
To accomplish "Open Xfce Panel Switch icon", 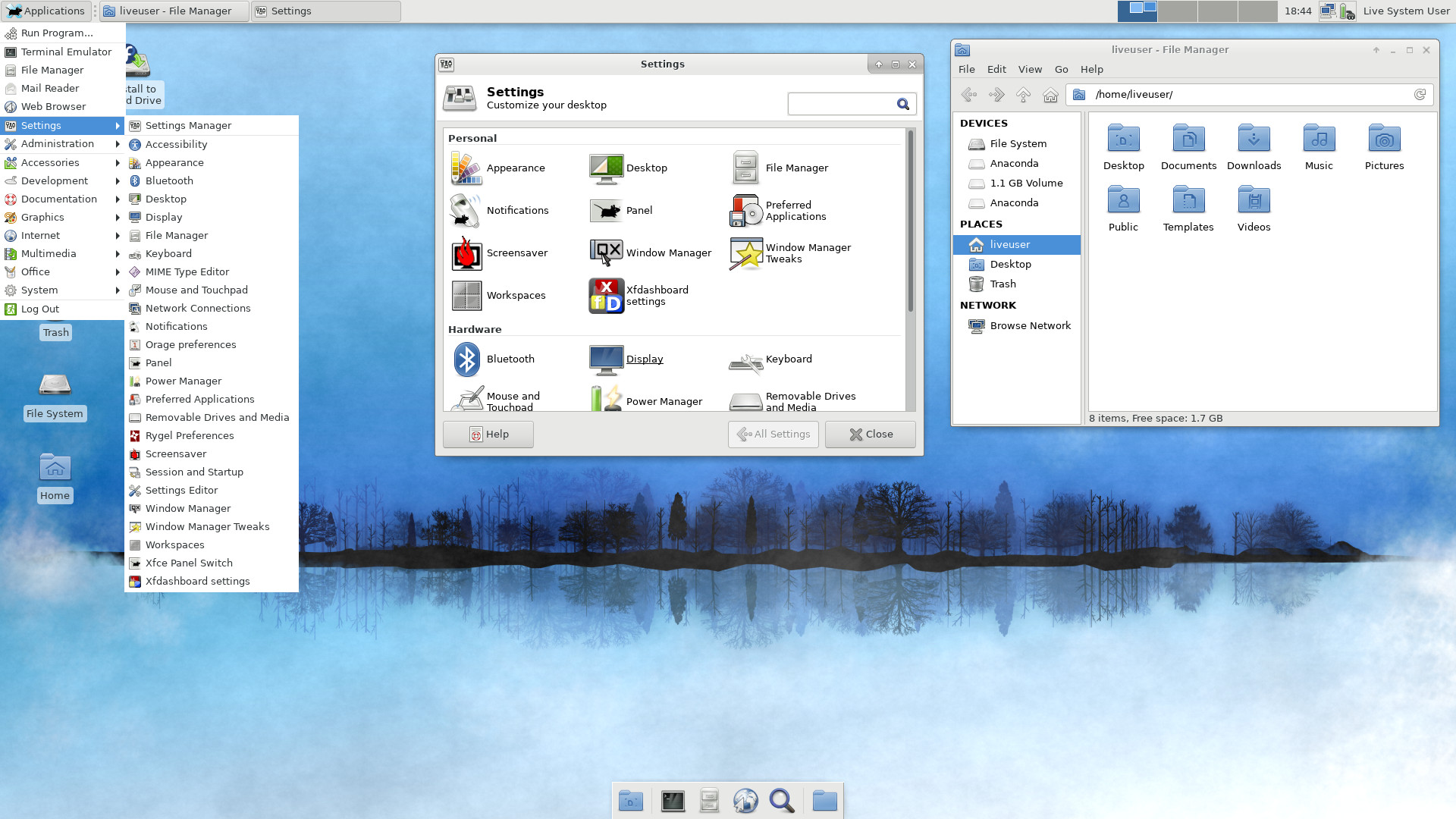I will [x=134, y=562].
